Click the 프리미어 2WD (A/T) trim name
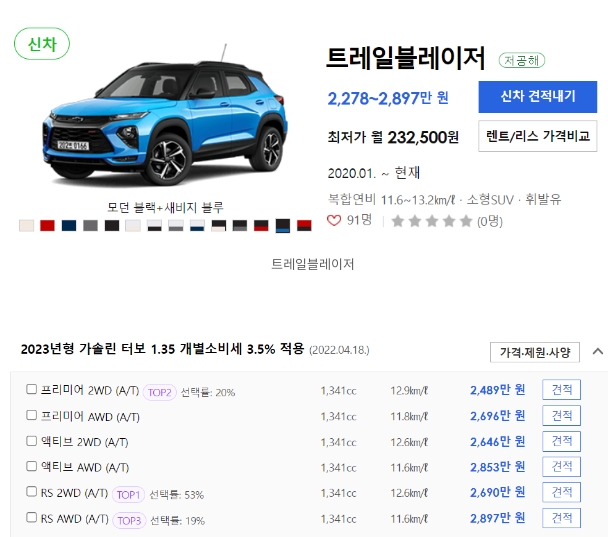 tap(90, 390)
